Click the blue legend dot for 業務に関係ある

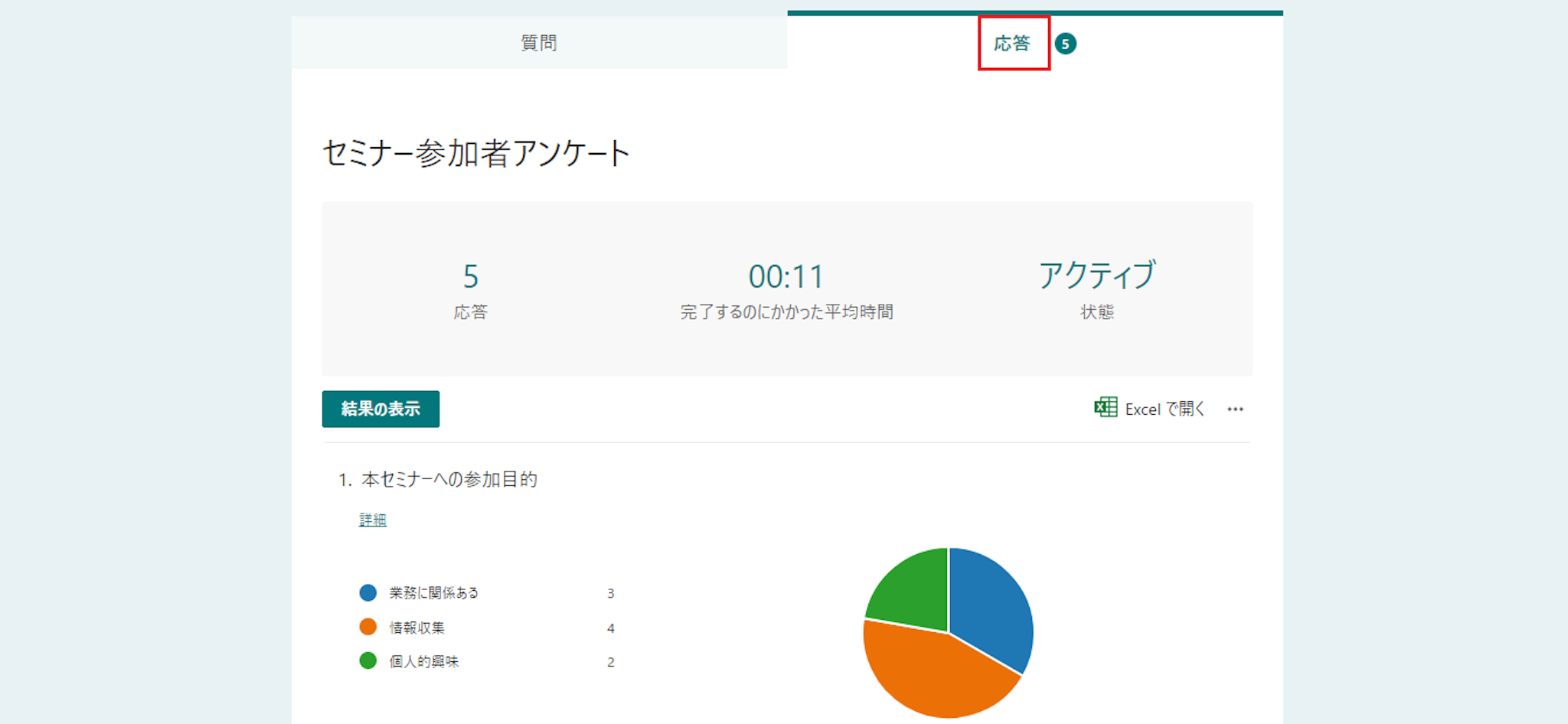click(x=368, y=593)
